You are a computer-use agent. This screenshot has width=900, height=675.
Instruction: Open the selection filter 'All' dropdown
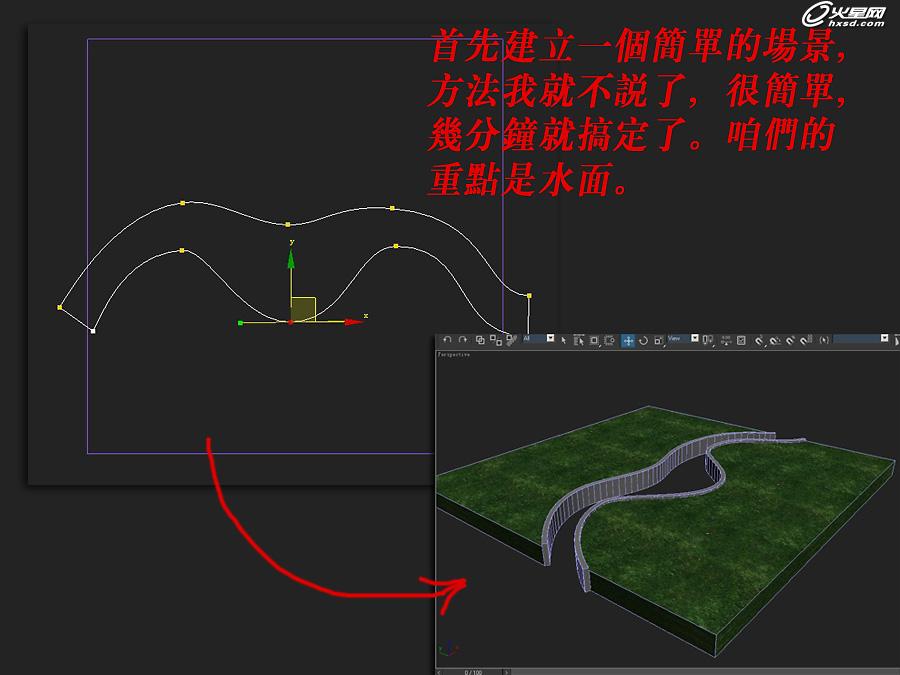click(x=538, y=339)
